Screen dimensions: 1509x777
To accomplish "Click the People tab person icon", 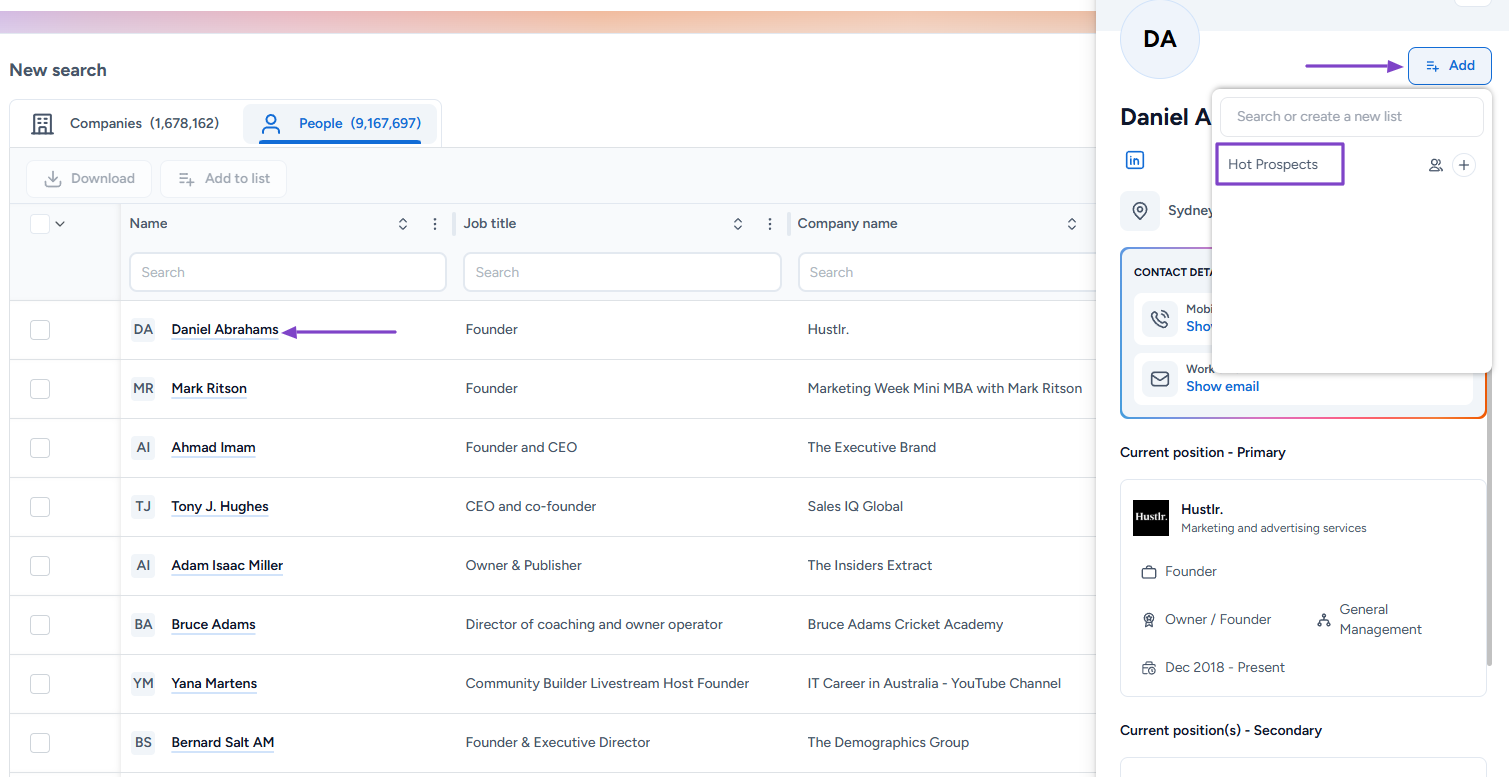I will 270,124.
